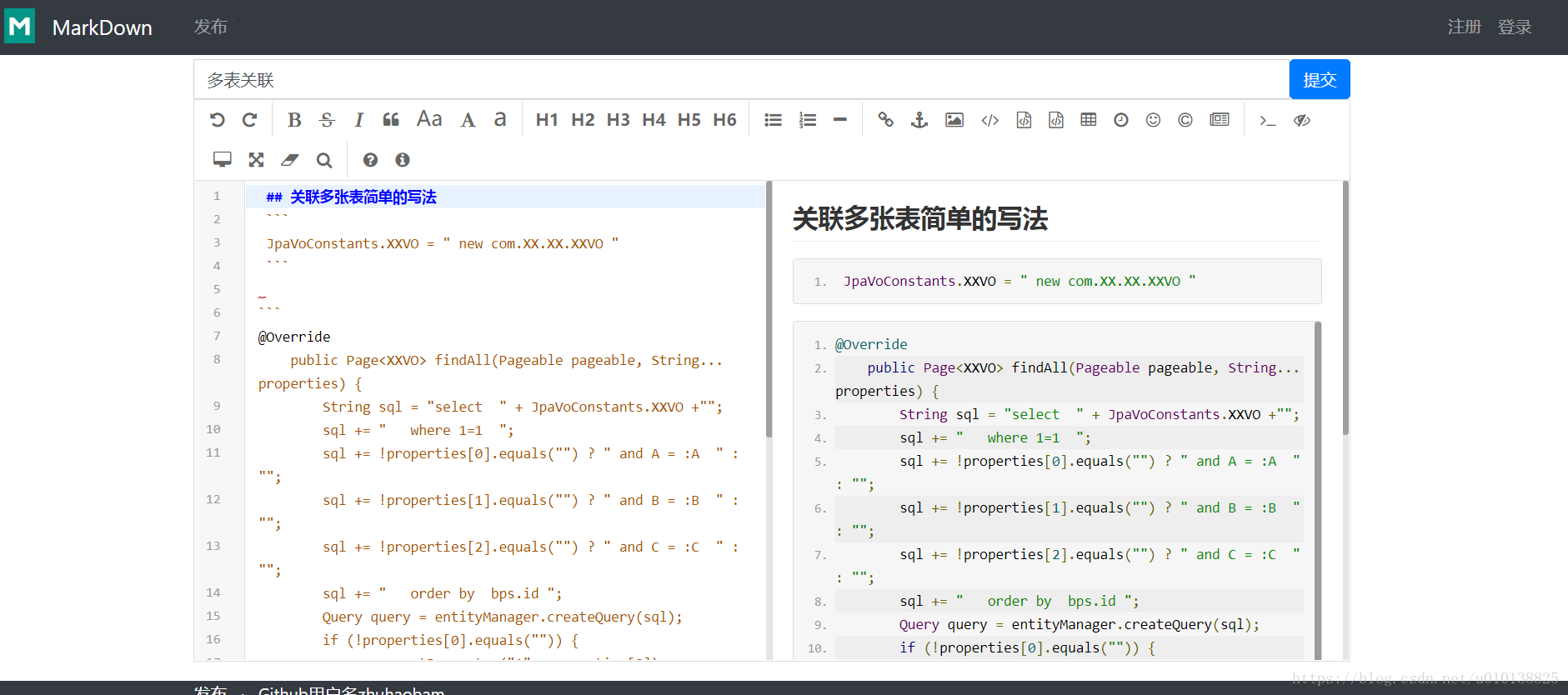Image resolution: width=1568 pixels, height=695 pixels.
Task: Clear editor content with eraser icon
Action: click(x=290, y=159)
